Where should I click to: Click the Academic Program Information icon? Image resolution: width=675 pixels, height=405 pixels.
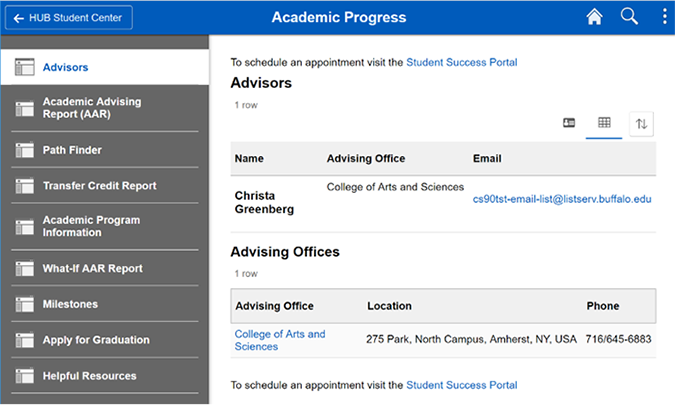25,227
